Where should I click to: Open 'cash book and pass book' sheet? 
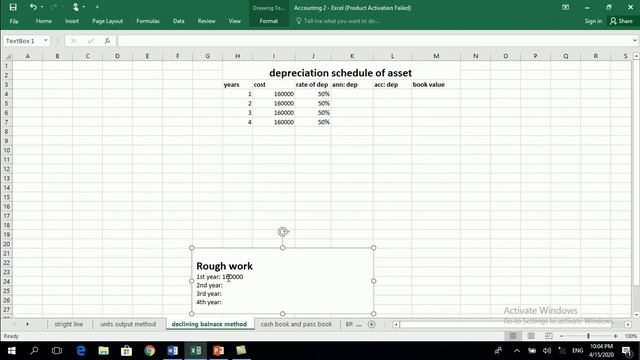[x=296, y=324]
